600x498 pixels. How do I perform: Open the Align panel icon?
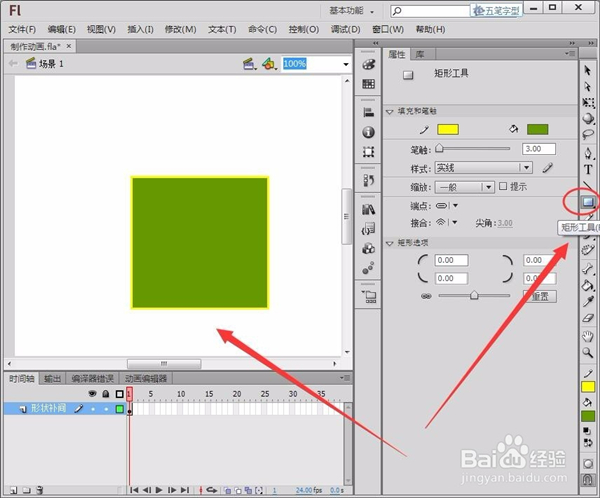click(368, 113)
